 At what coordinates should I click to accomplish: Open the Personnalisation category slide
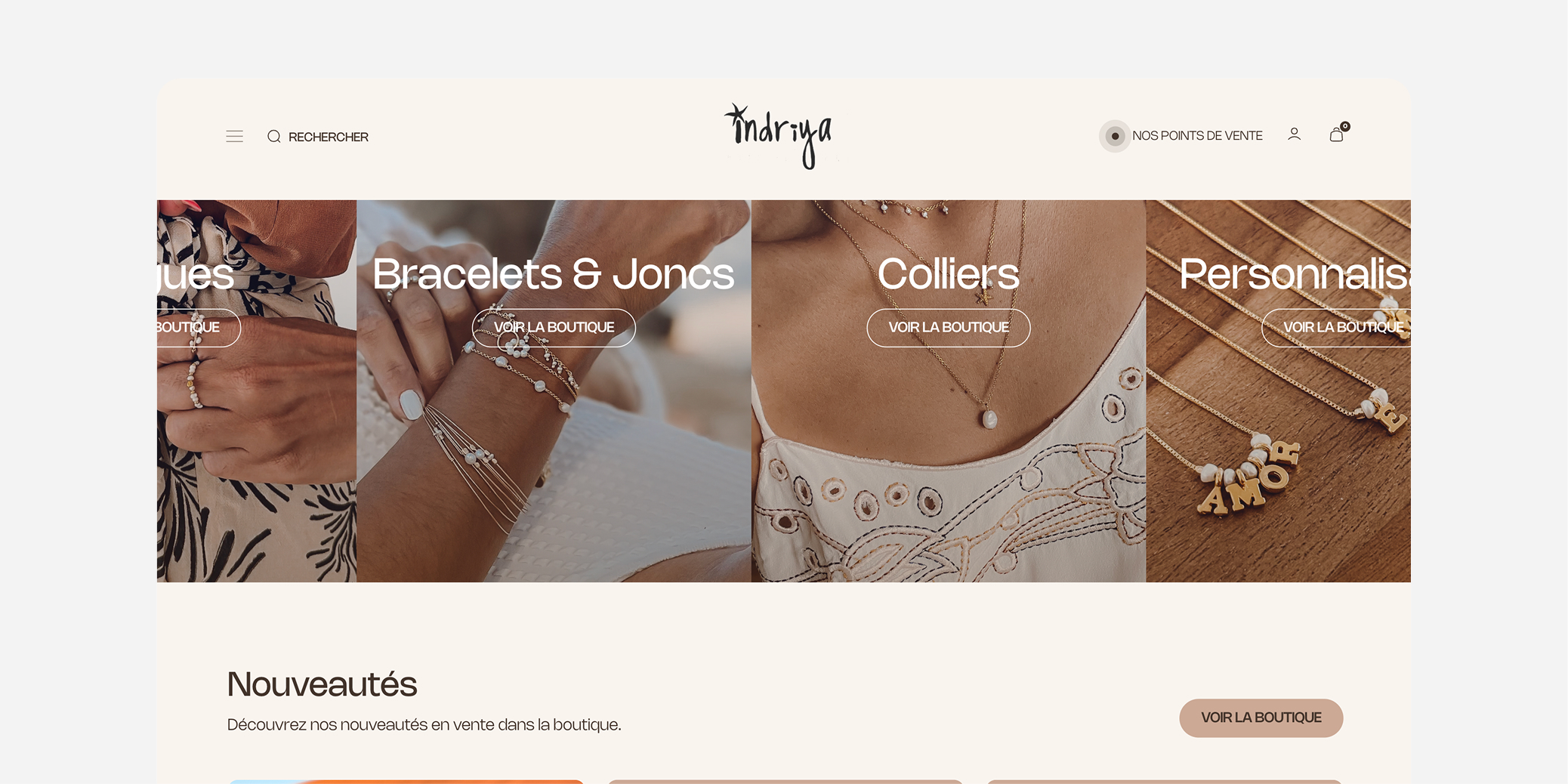point(1278,390)
